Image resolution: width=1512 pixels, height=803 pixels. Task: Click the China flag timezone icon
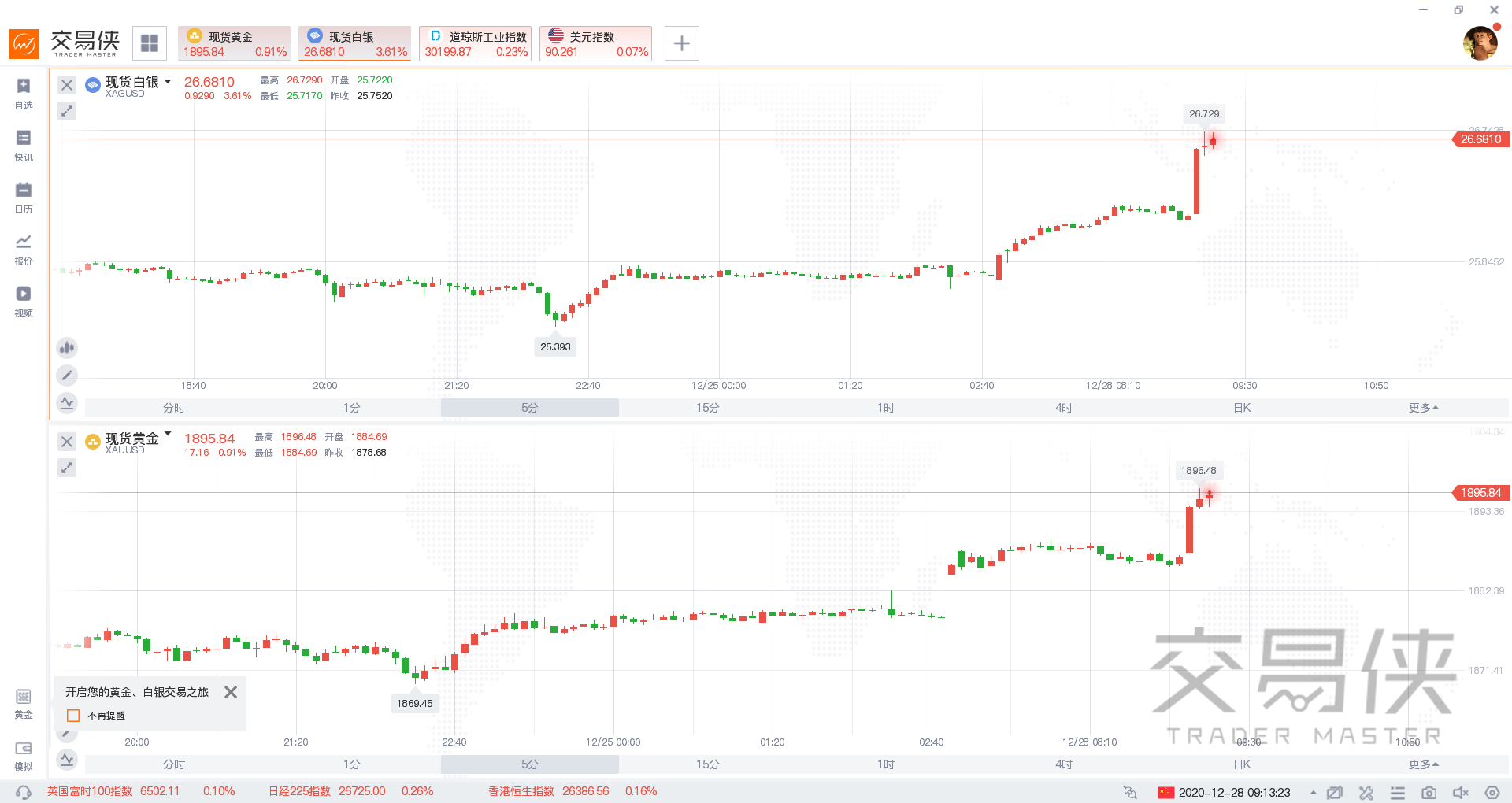pos(1166,793)
